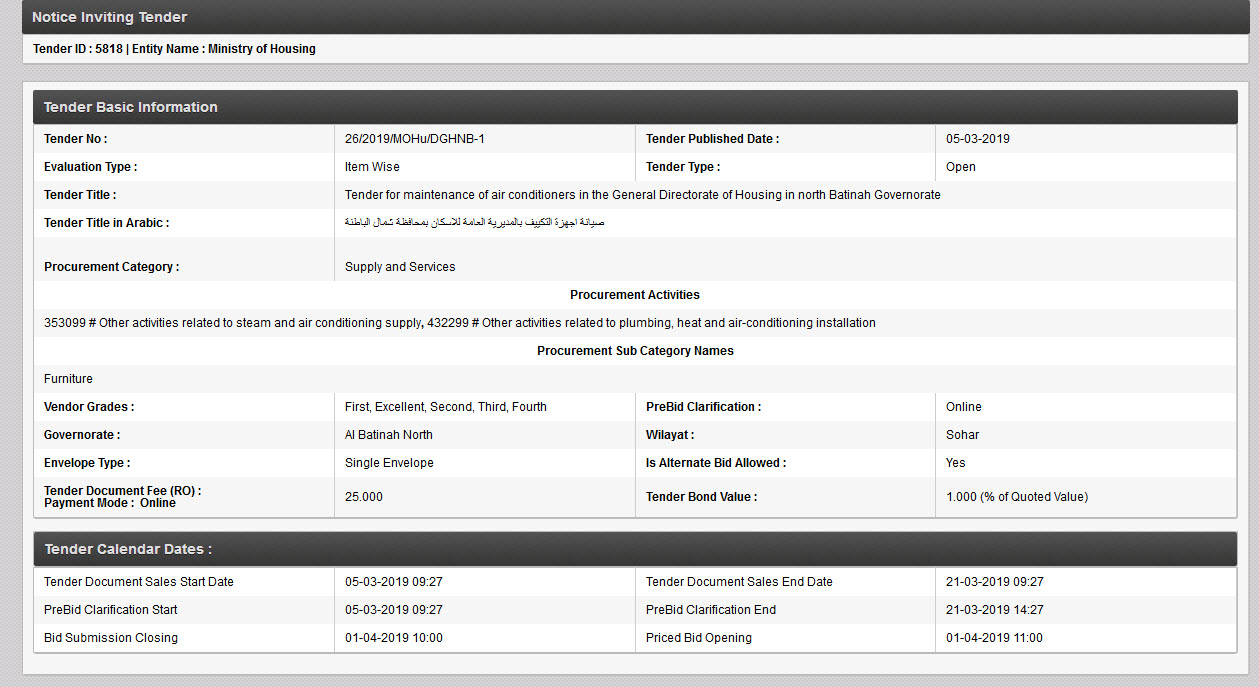Click the Tender Type value Open
1259x687 pixels.
pyautogui.click(x=960, y=167)
